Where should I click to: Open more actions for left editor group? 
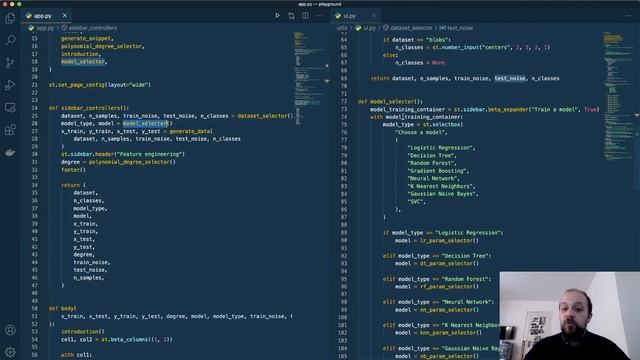point(319,16)
